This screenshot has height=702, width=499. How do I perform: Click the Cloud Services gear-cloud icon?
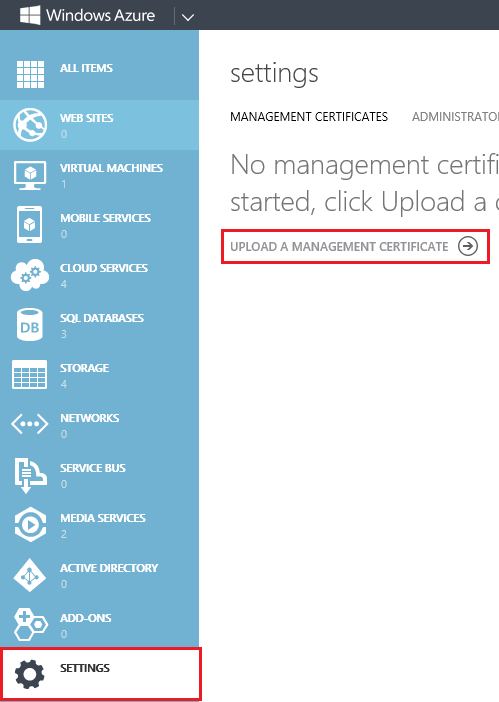coord(30,274)
